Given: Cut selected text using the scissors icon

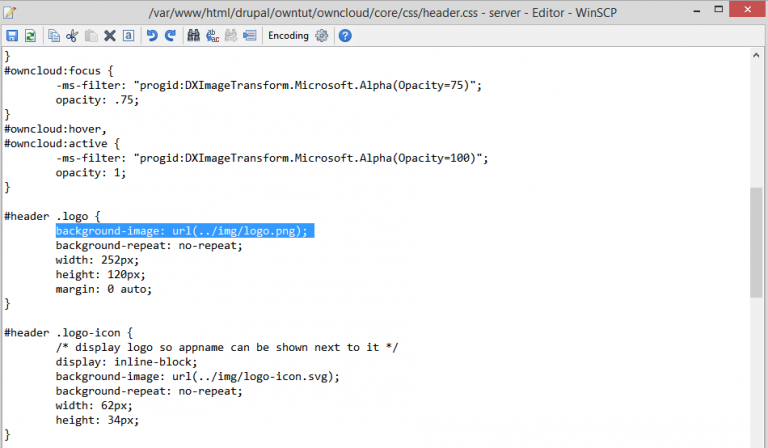Looking at the screenshot, I should [x=72, y=35].
